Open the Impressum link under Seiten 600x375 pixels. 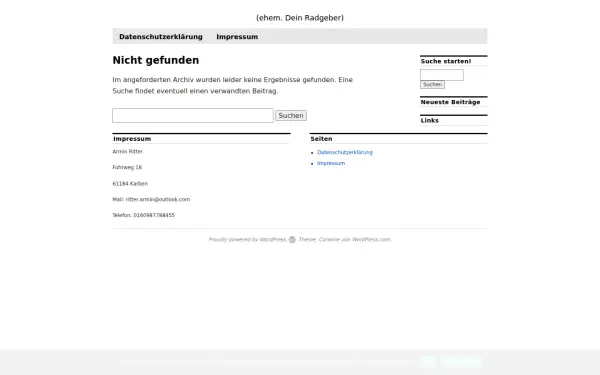[331, 163]
